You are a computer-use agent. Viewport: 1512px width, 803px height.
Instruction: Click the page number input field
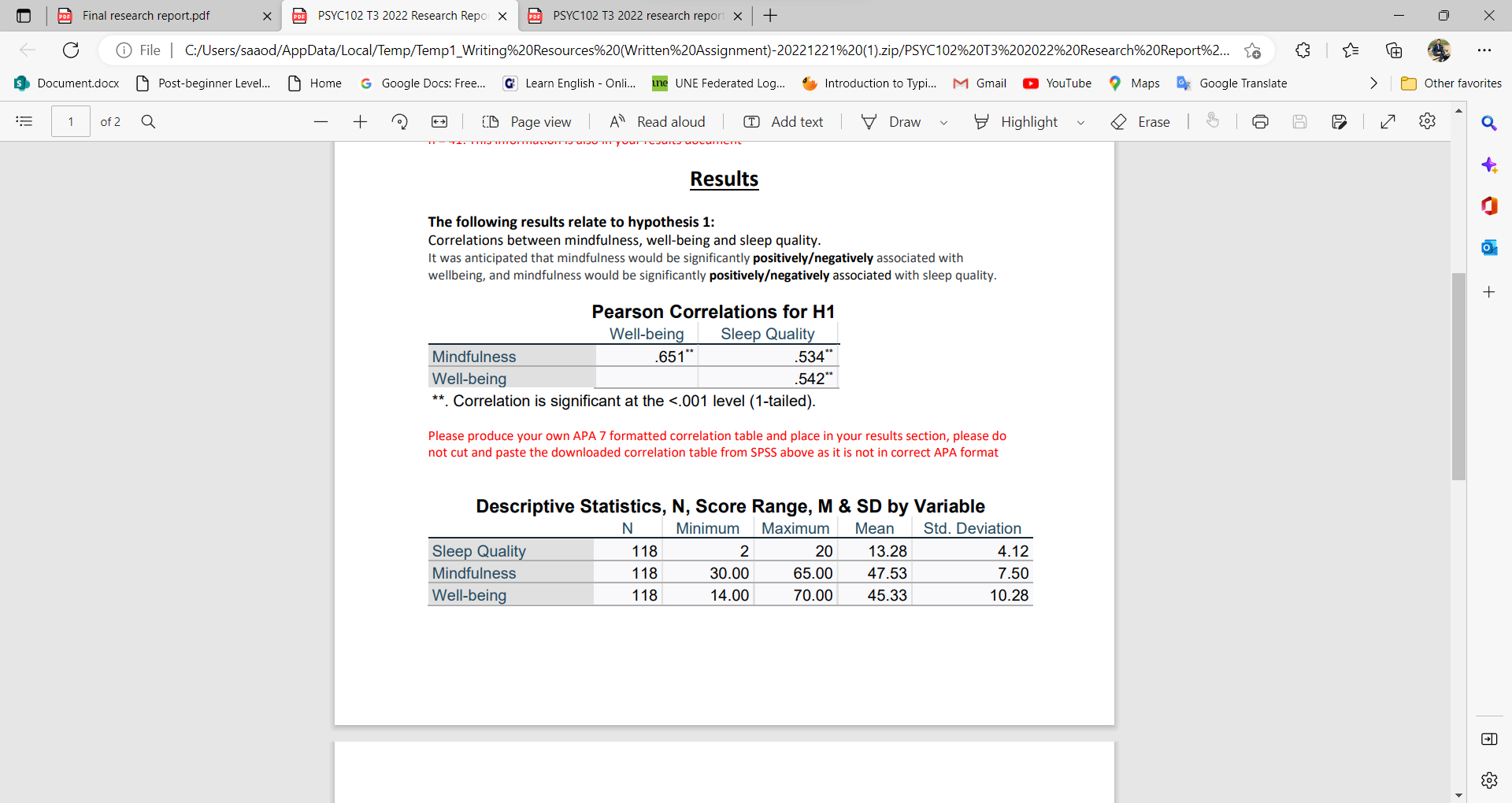(x=71, y=121)
